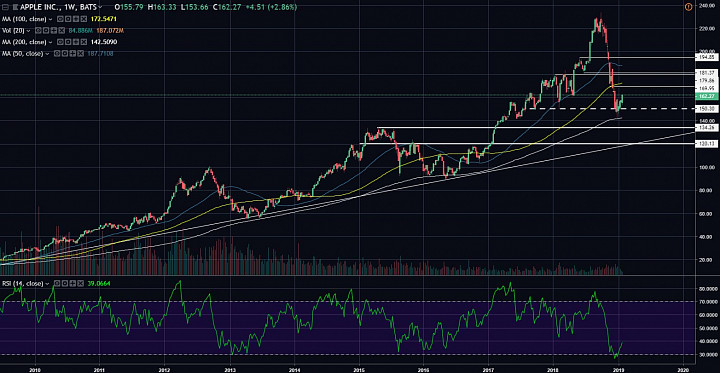The width and height of the screenshot is (720, 373).
Task: Open settings for RSI (14, close) indicator
Action: [65, 283]
